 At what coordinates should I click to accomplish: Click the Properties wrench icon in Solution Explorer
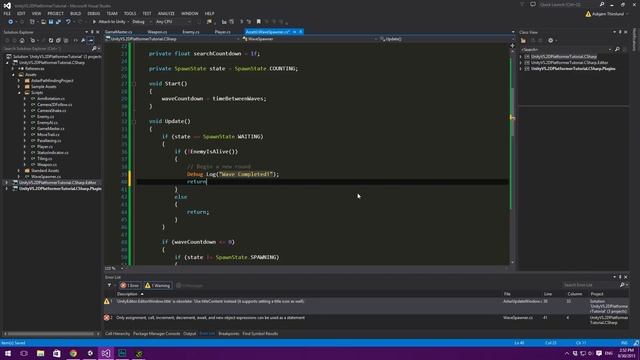pyautogui.click(x=83, y=40)
